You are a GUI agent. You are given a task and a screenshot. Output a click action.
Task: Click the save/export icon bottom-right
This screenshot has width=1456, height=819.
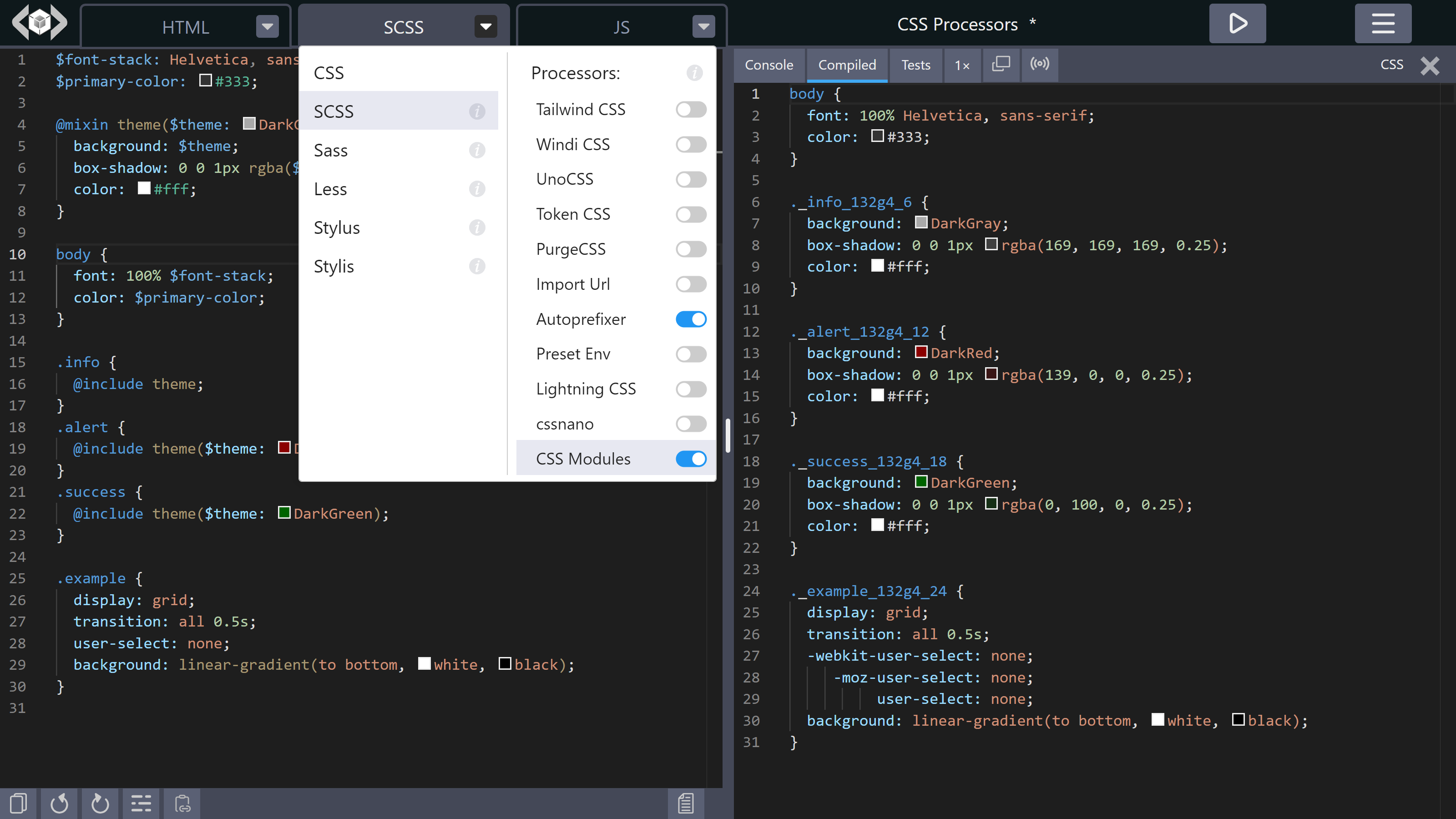pyautogui.click(x=687, y=804)
